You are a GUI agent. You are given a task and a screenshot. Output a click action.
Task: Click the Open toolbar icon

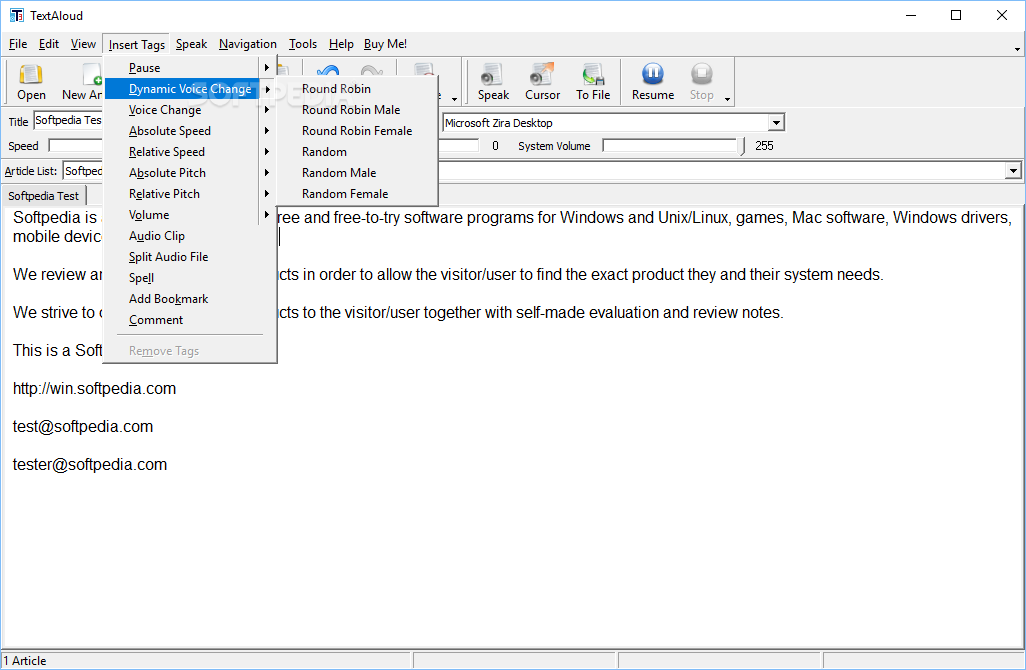click(31, 82)
